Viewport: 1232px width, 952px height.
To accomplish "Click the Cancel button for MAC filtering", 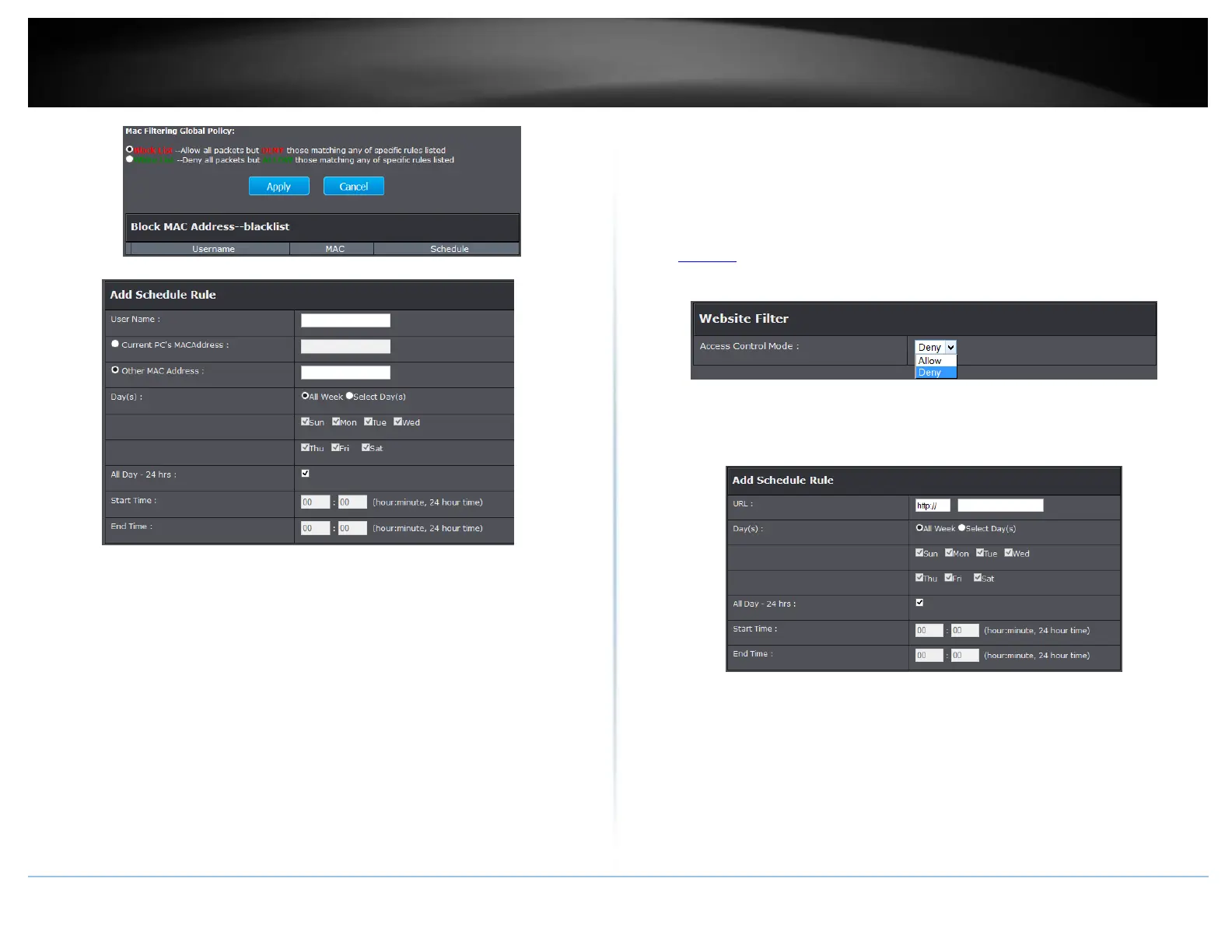I will pos(354,187).
